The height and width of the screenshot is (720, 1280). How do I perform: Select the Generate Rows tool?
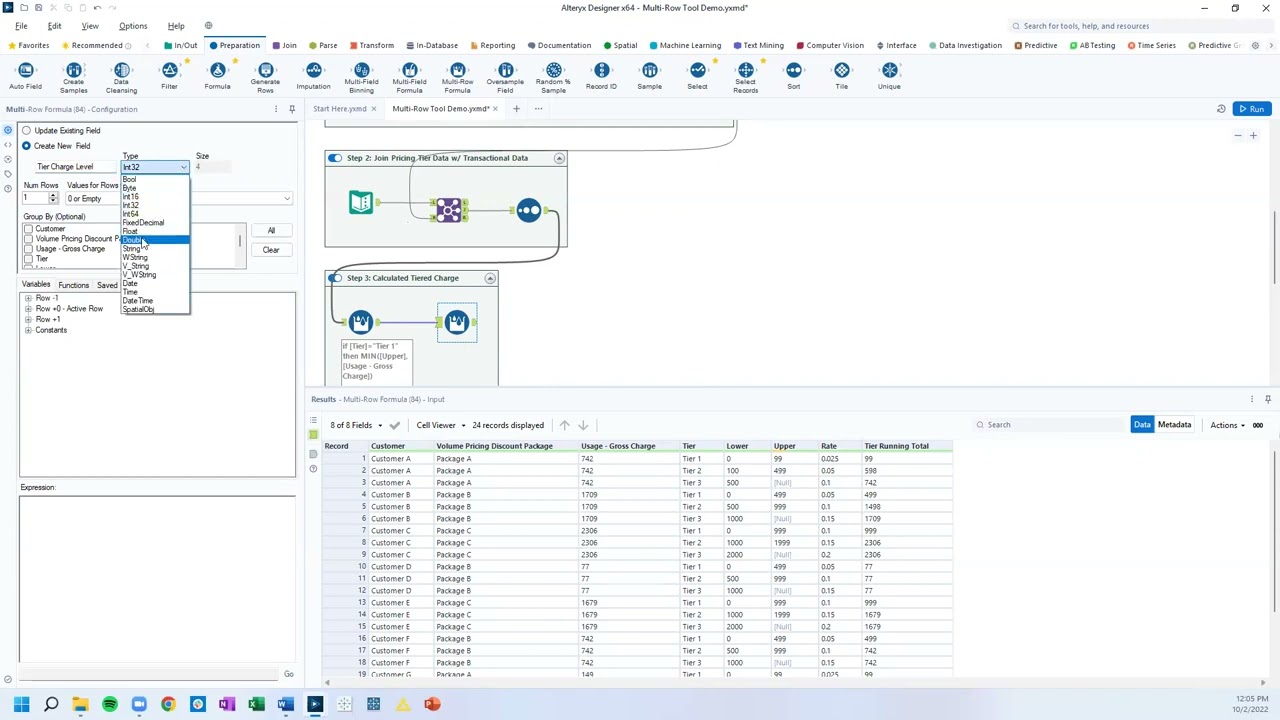pos(265,76)
